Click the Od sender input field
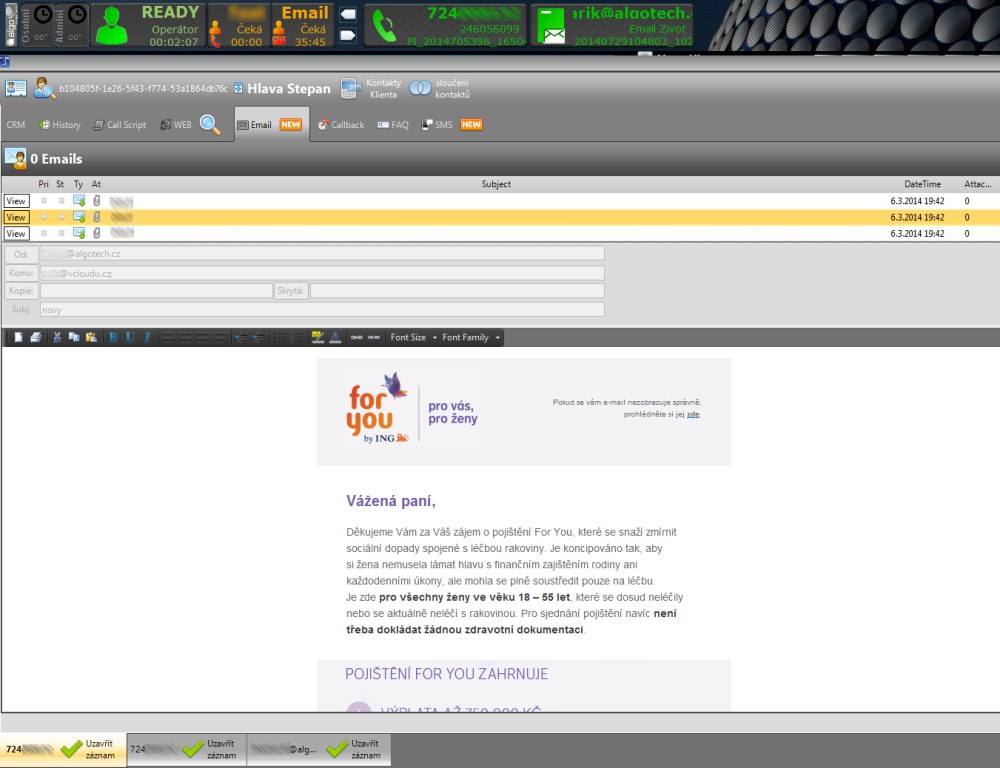1000x768 pixels. pyautogui.click(x=322, y=254)
